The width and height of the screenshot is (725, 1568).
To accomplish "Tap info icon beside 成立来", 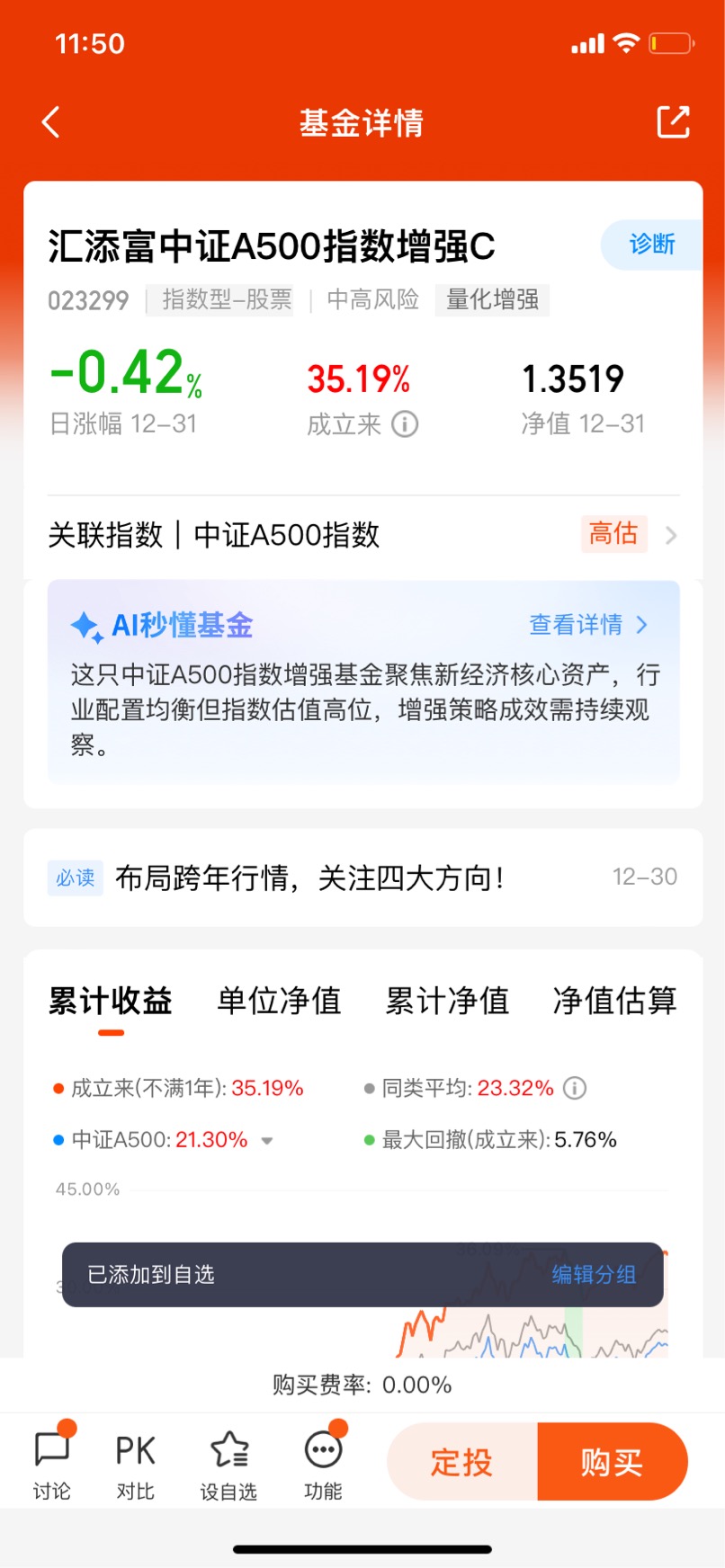I will point(405,423).
